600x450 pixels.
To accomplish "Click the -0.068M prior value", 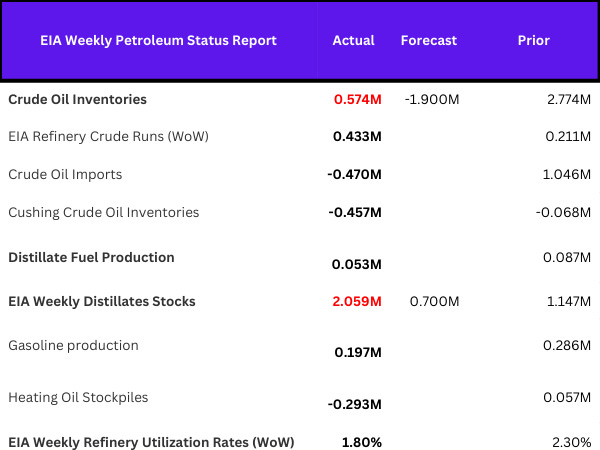I will pos(563,212).
